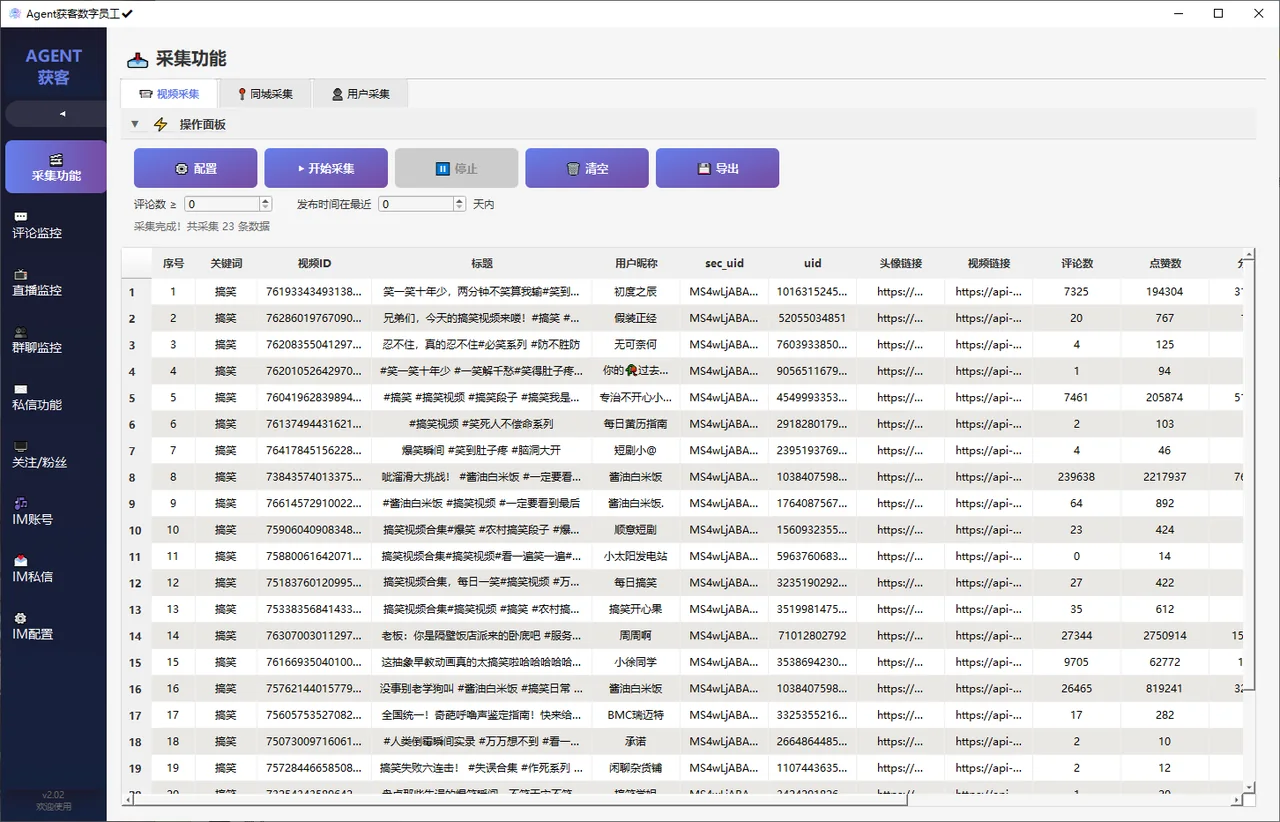This screenshot has height=822, width=1280.
Task: Select IM私信 sidebar entry
Action: [33, 569]
